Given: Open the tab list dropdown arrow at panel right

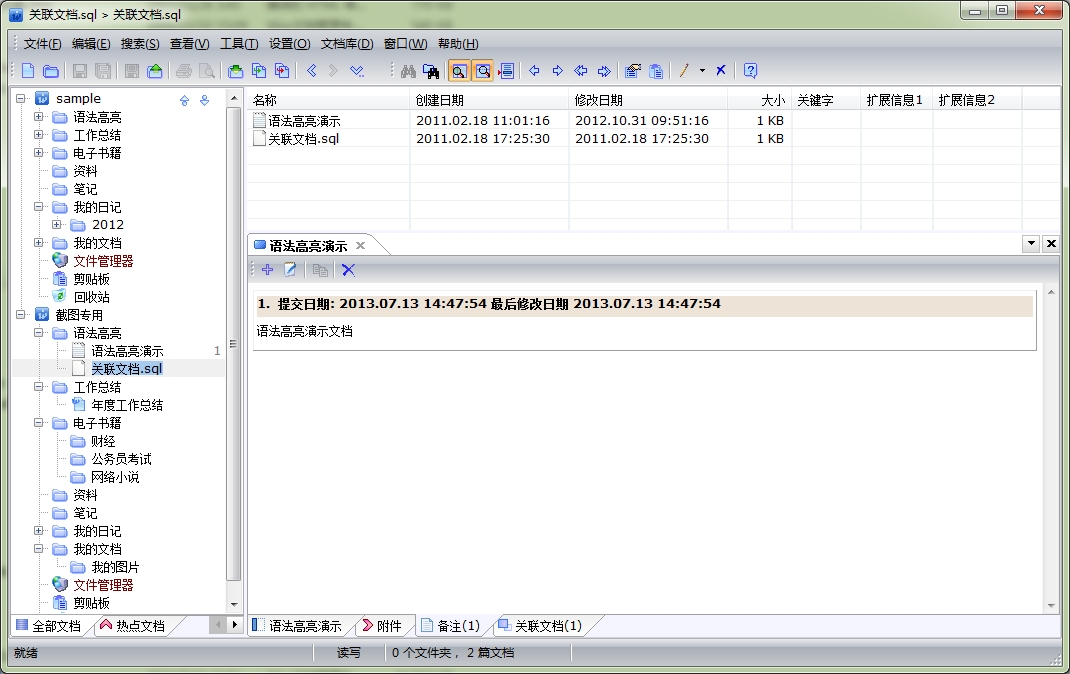Looking at the screenshot, I should 1031,244.
